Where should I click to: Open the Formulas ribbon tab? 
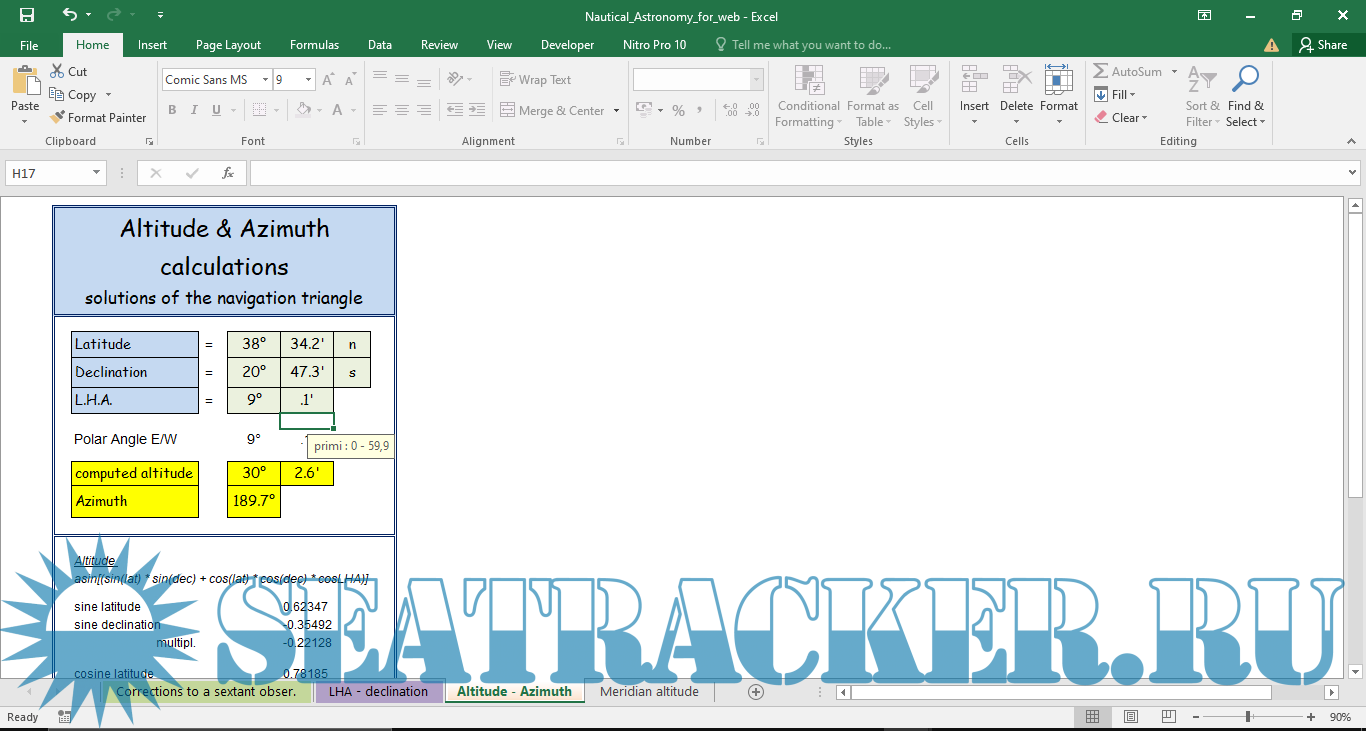314,45
